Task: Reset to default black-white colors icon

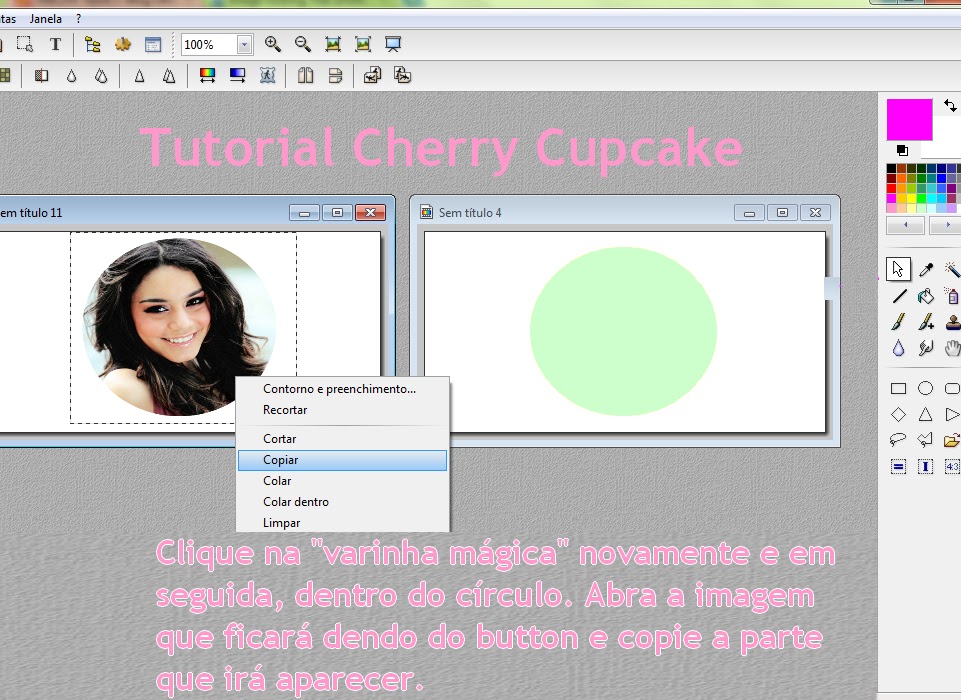Action: coord(902,150)
